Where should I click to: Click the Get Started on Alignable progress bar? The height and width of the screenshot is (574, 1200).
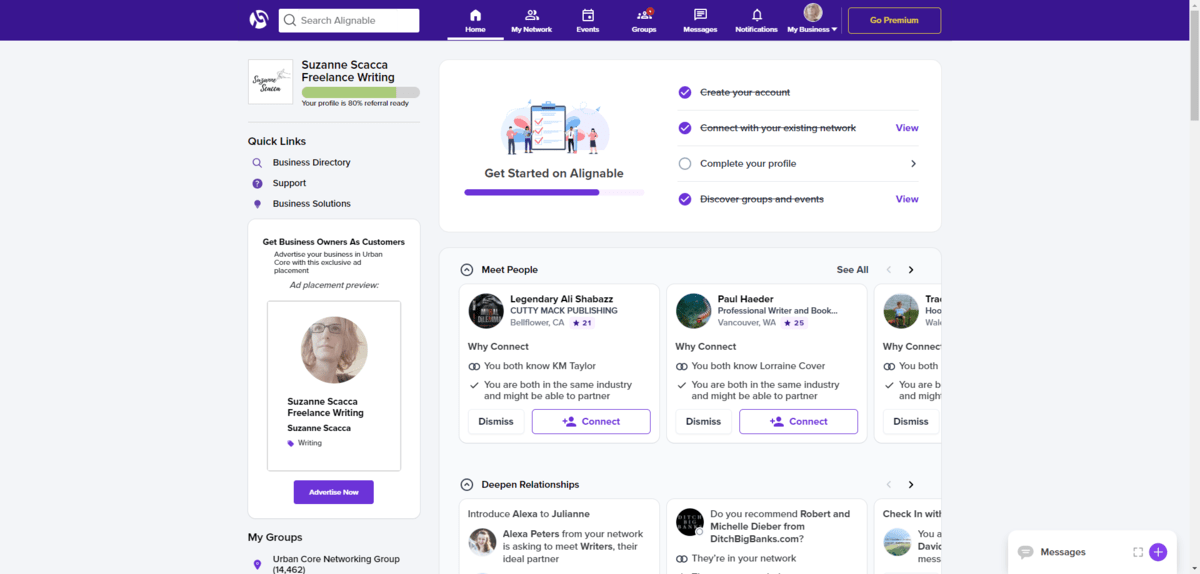(x=554, y=192)
